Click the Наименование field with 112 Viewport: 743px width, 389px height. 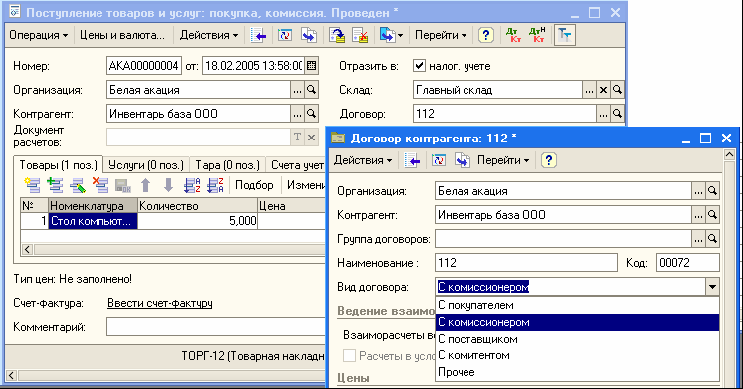[526, 262]
